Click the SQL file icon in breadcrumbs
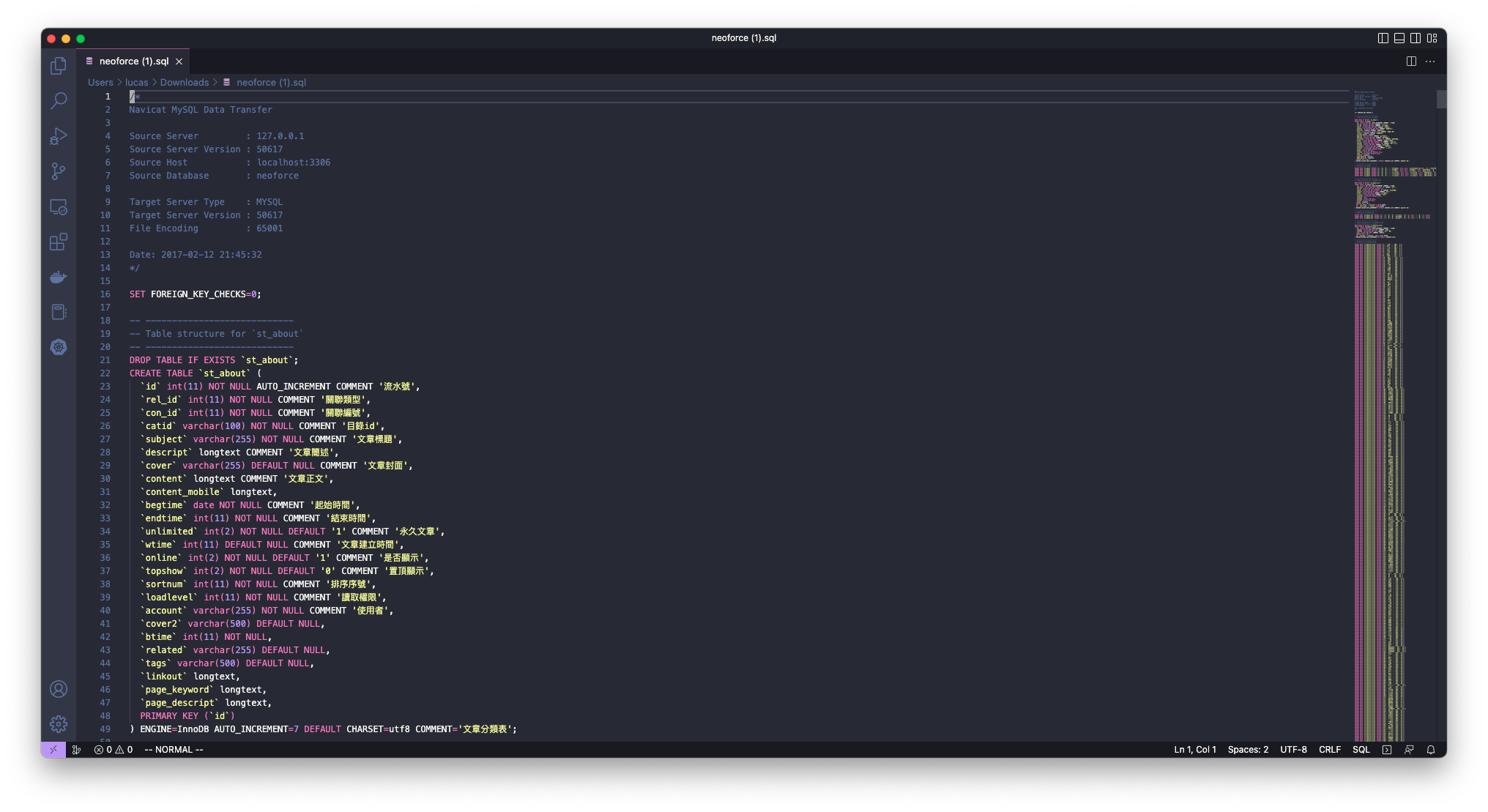The width and height of the screenshot is (1488, 812). pyautogui.click(x=227, y=83)
